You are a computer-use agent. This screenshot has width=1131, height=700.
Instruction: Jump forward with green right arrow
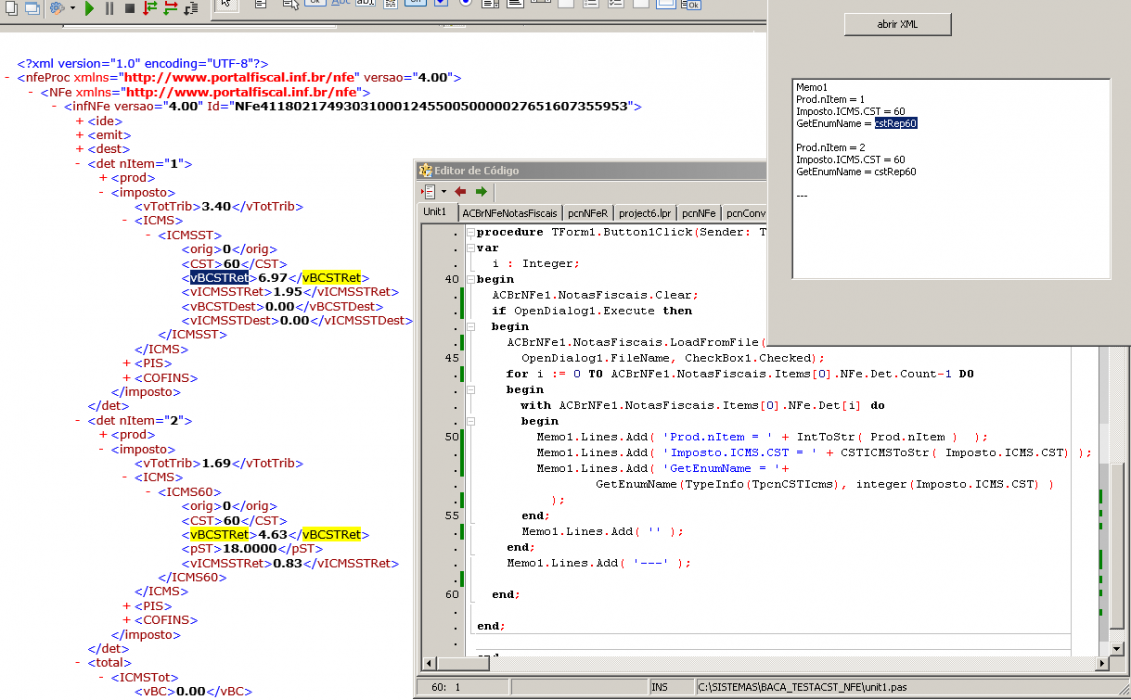click(481, 191)
